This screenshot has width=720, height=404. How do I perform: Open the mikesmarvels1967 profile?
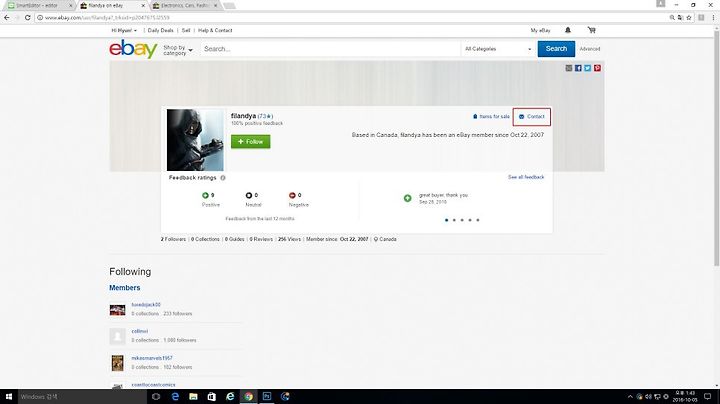tap(152, 358)
